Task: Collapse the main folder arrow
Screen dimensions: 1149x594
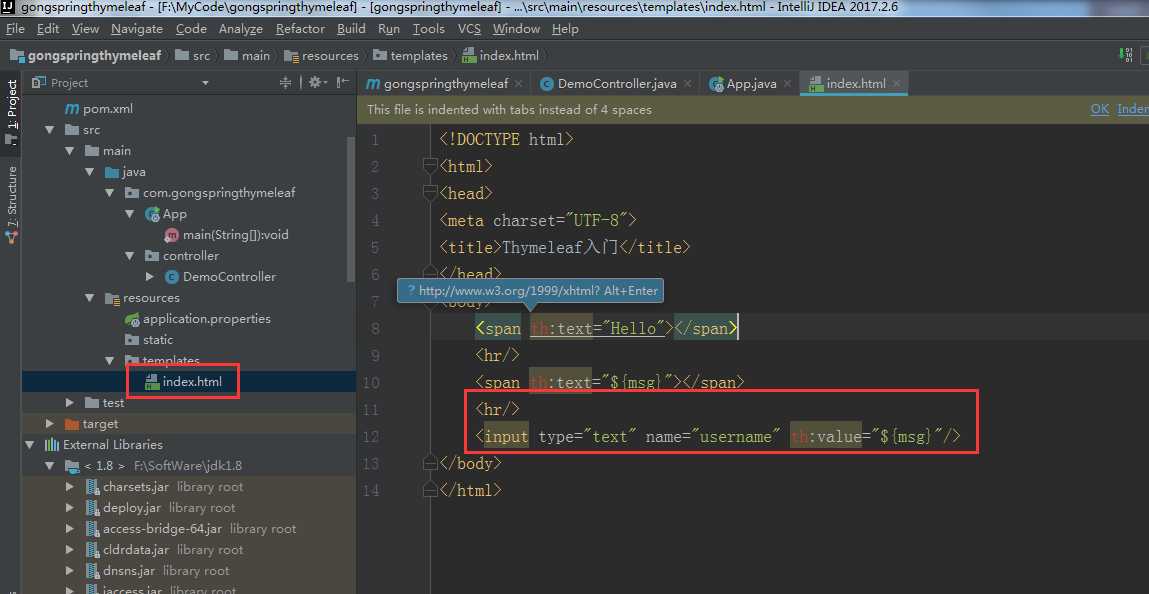Action: [x=70, y=151]
